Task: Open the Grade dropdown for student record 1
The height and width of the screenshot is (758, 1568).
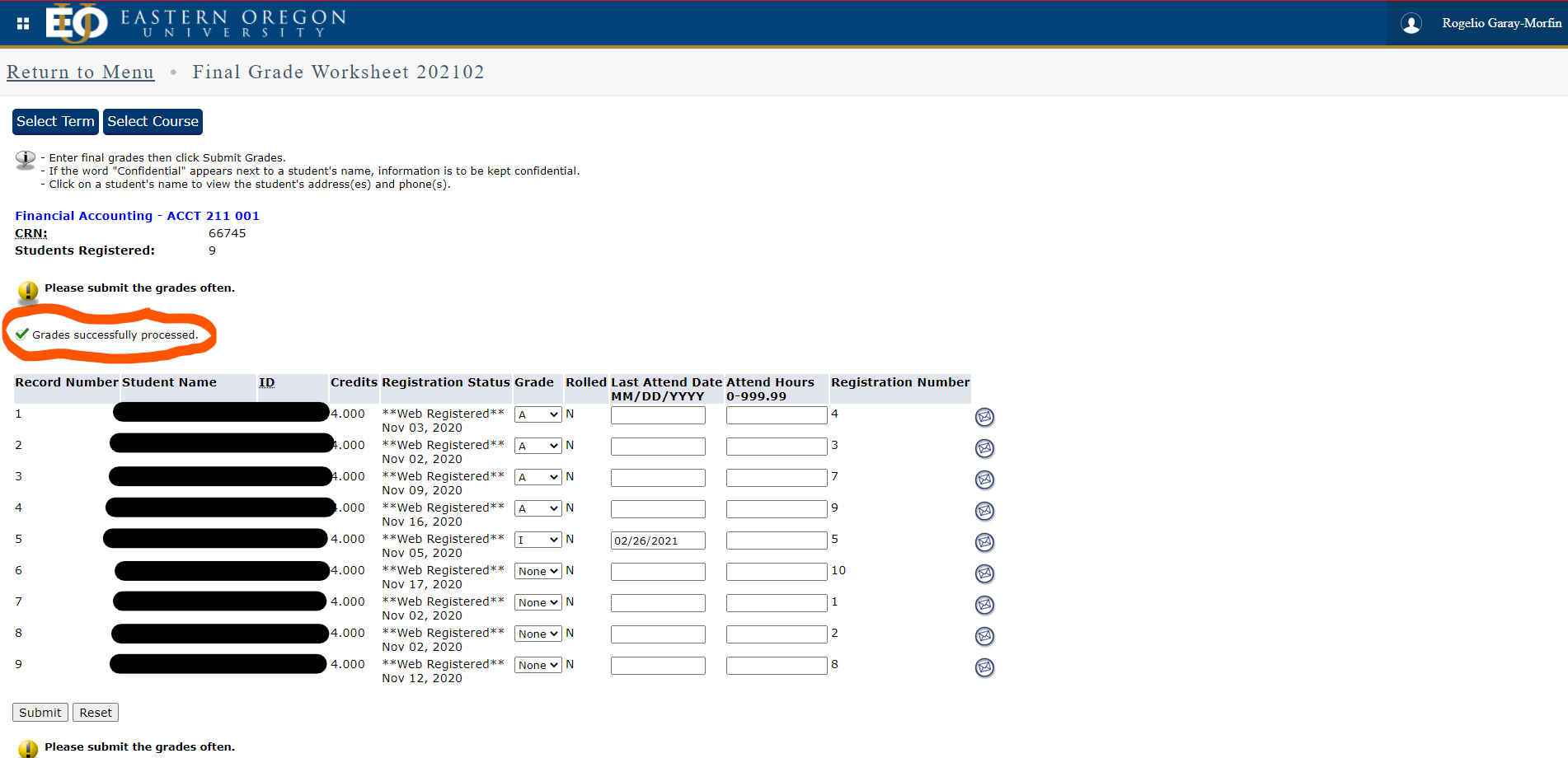Action: pos(538,414)
